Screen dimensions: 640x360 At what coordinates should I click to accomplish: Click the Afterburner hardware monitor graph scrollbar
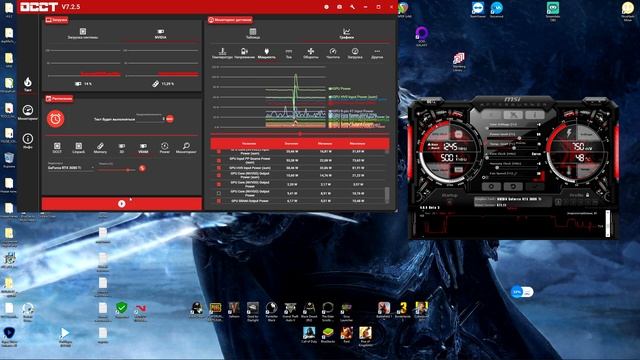(607, 223)
